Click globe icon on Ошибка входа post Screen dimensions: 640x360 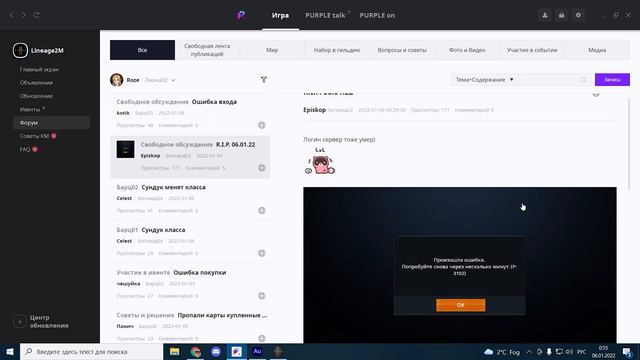tap(262, 125)
